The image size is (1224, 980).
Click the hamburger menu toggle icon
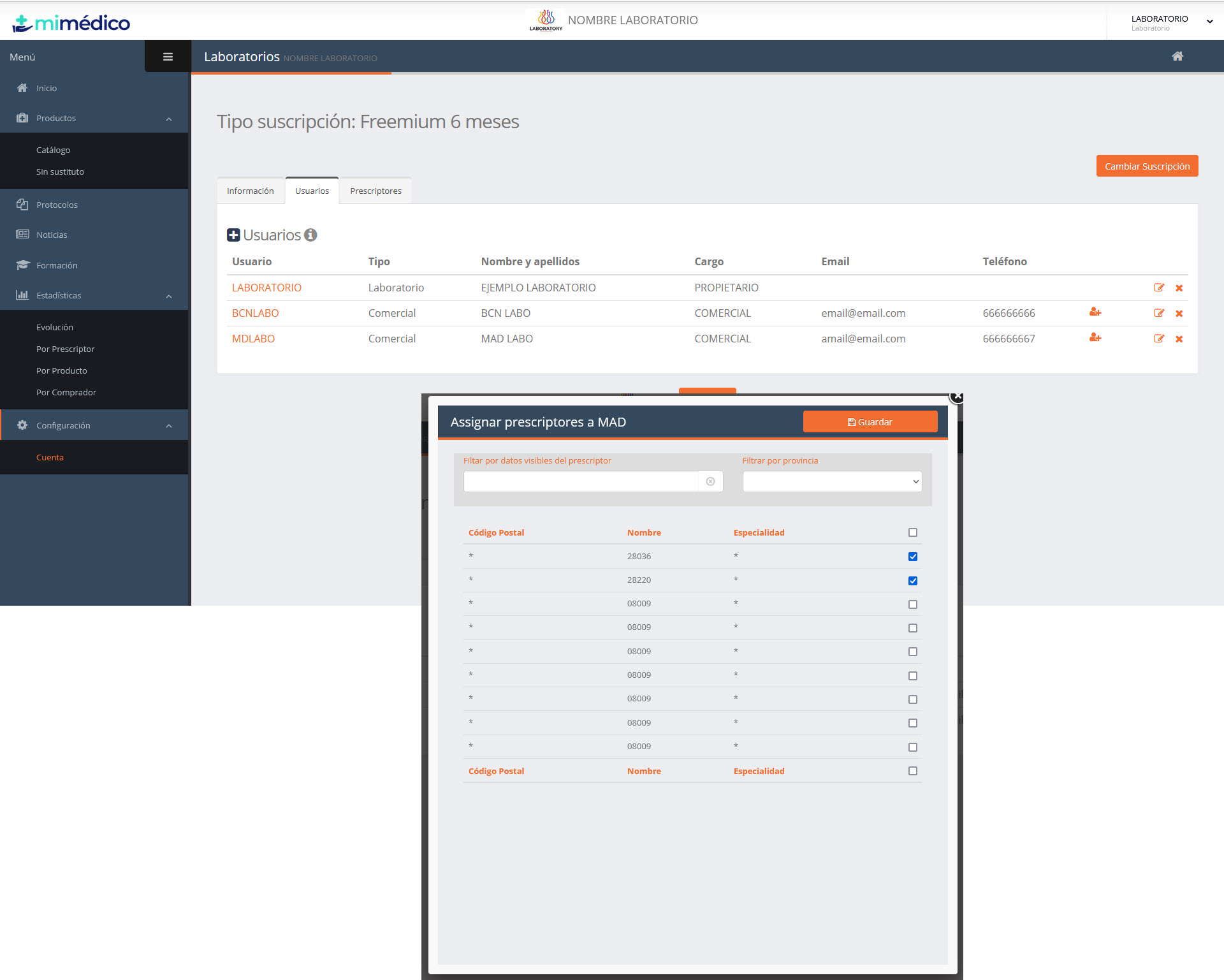[x=168, y=57]
